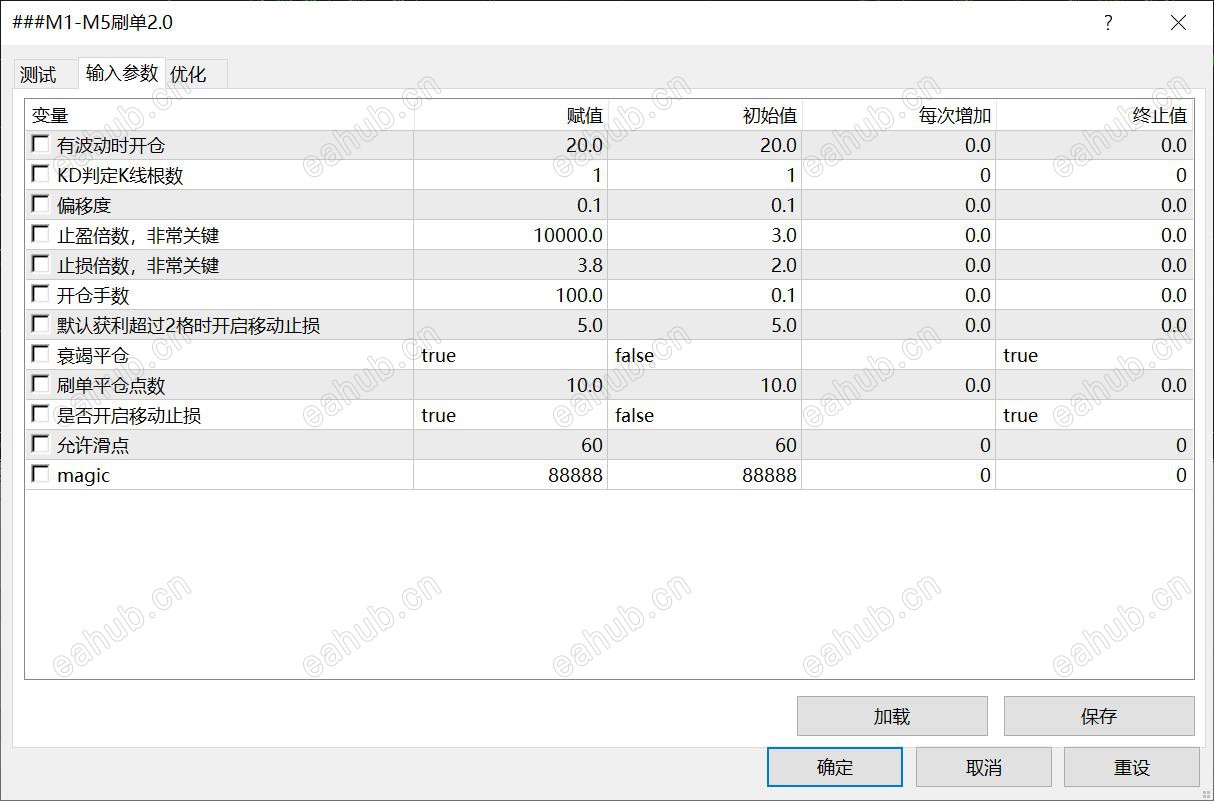The height and width of the screenshot is (801, 1214).
Task: Open 初始值 false dropdown for 是否开启移动止损
Action: pyautogui.click(x=705, y=415)
